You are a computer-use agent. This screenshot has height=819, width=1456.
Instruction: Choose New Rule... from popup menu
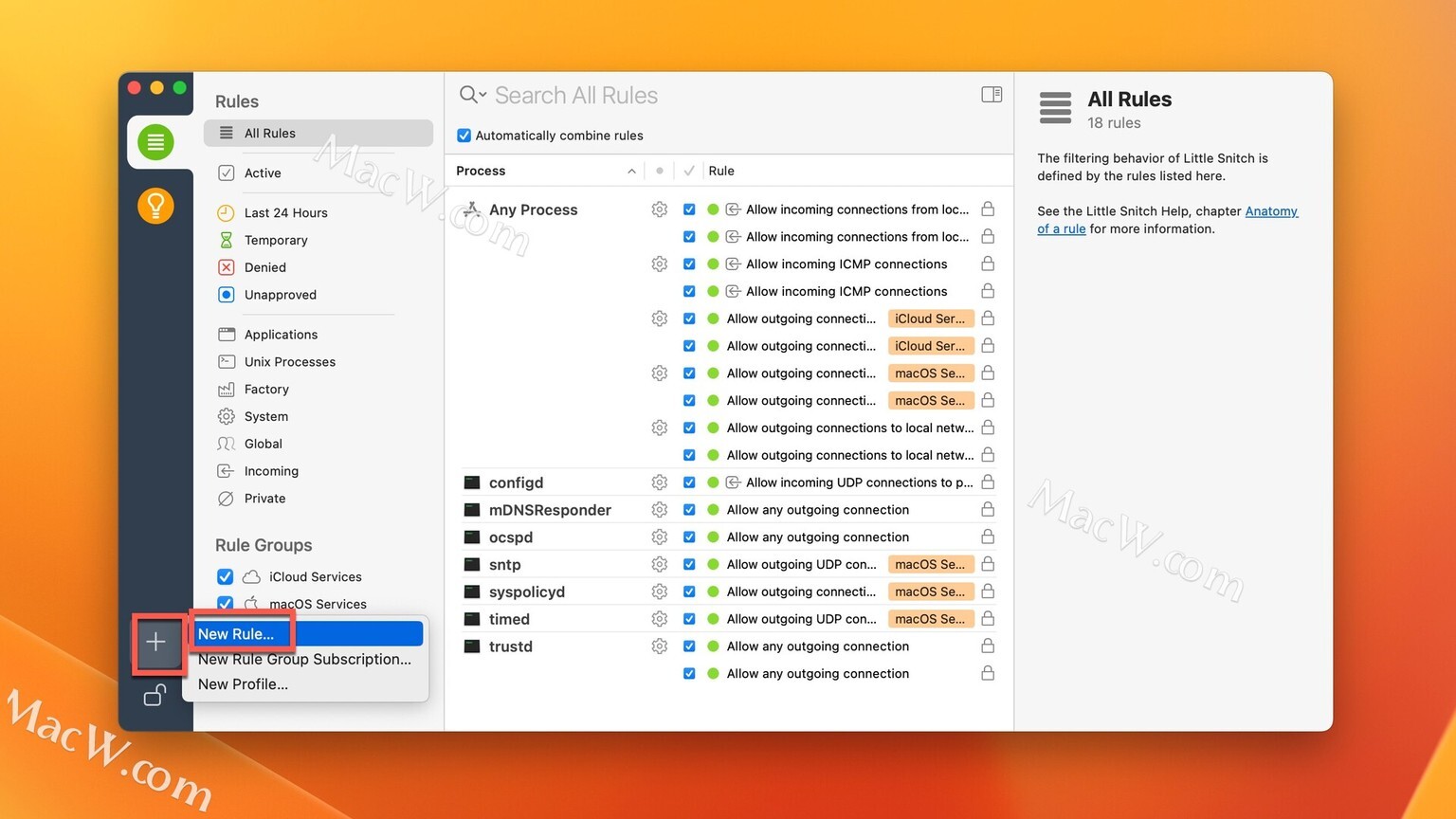(x=306, y=633)
